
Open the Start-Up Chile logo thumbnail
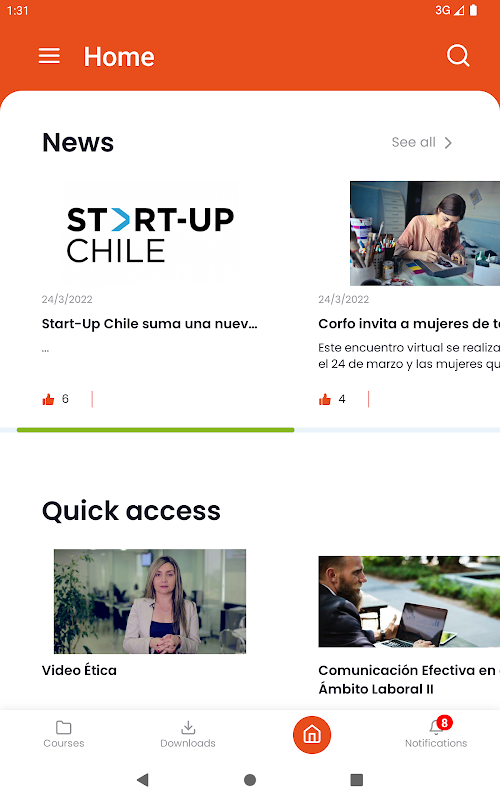pos(149,234)
